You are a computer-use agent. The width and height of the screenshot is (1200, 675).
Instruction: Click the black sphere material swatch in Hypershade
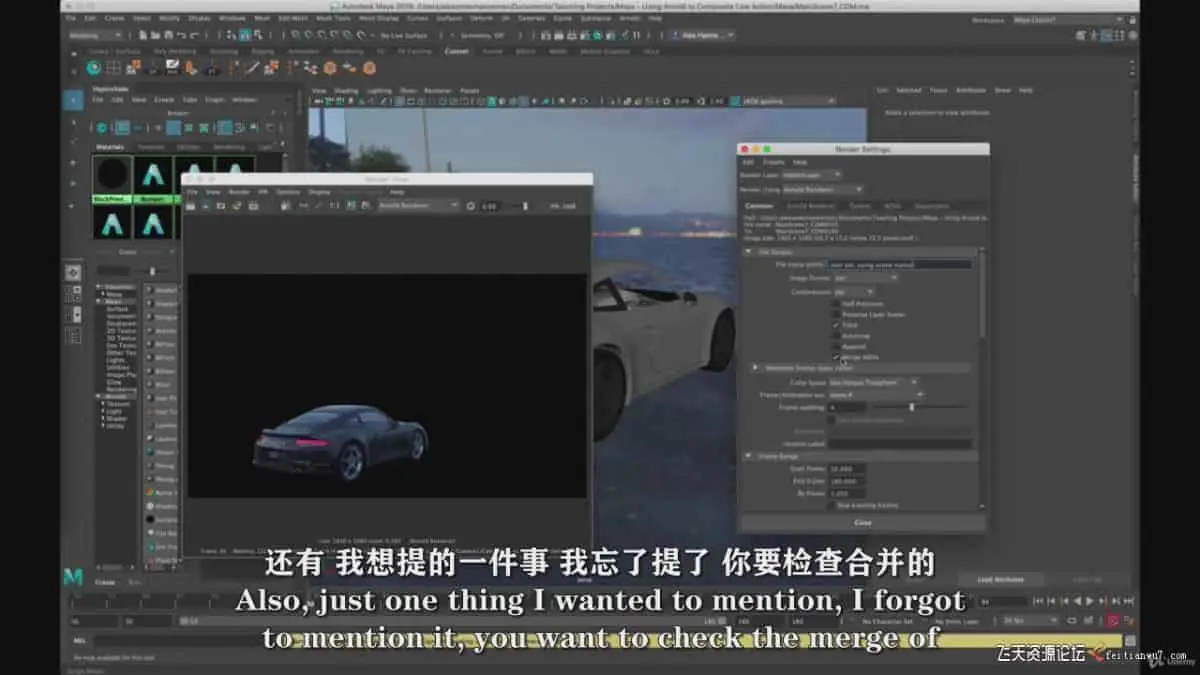(x=112, y=174)
